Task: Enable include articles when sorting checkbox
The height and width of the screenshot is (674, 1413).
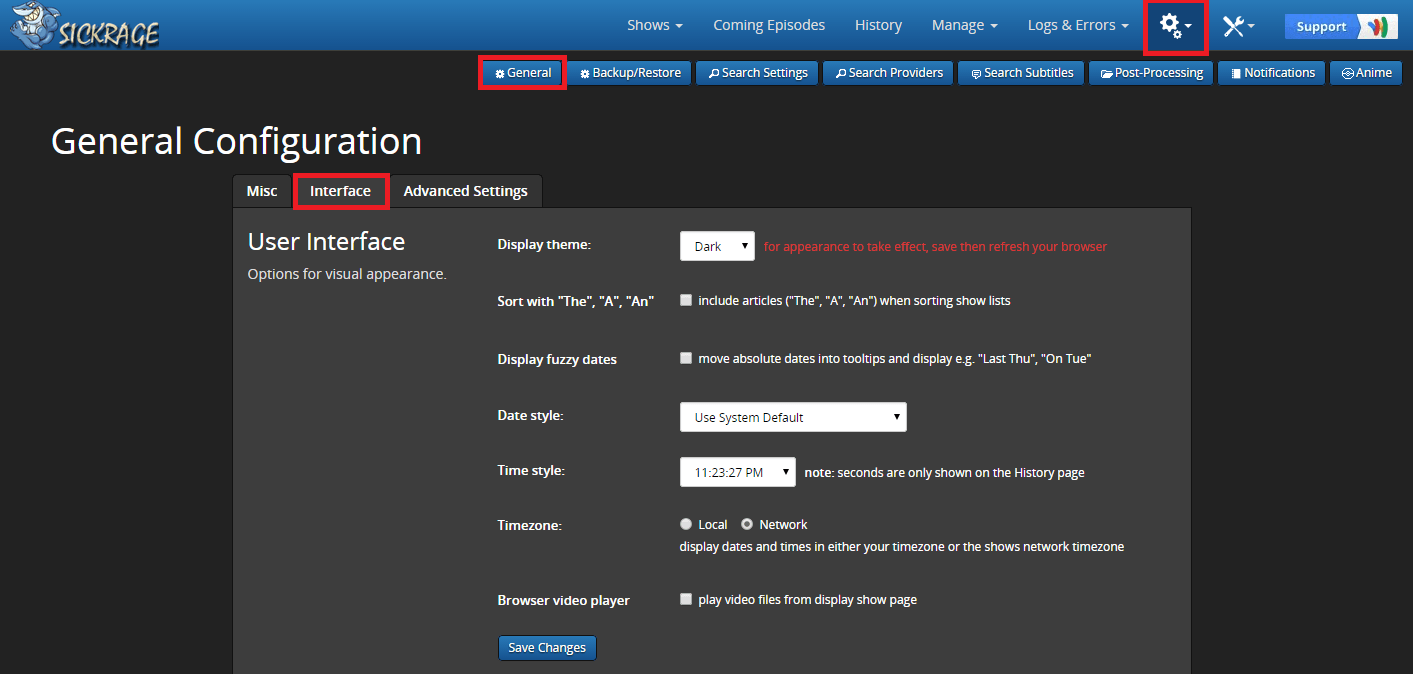Action: pos(686,300)
